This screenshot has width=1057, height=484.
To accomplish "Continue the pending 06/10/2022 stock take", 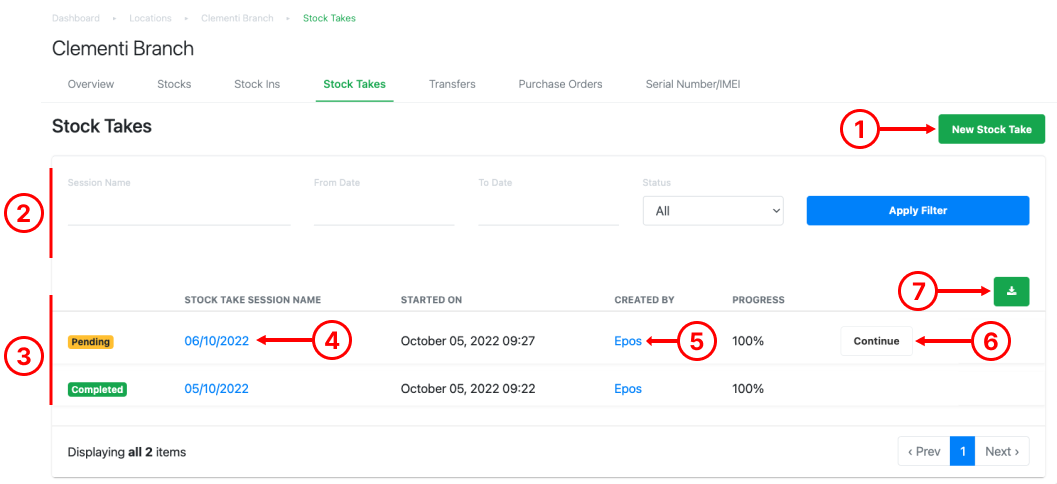I will [x=876, y=341].
